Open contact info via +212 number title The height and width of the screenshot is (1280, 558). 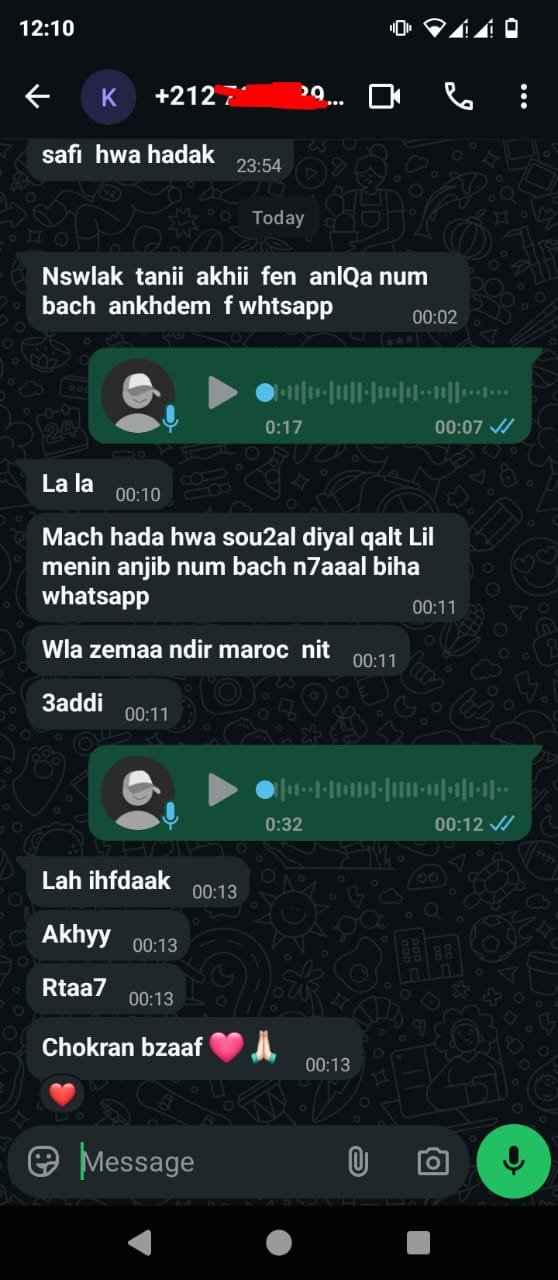tap(249, 96)
